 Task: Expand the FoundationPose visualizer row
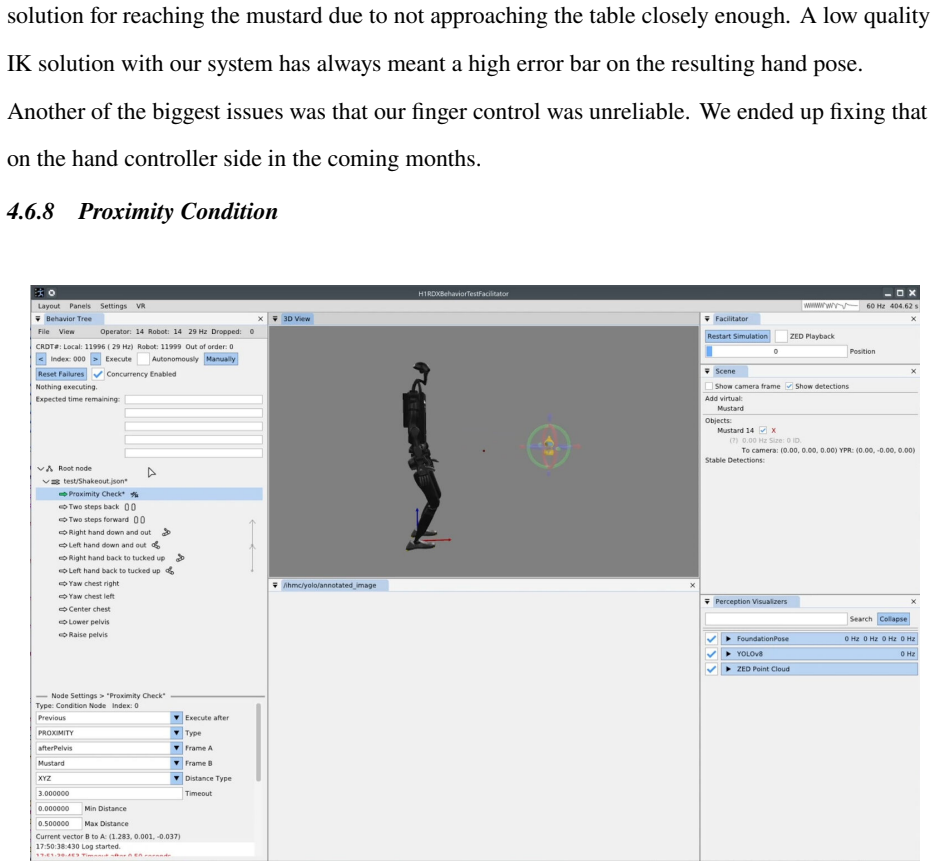pos(728,639)
